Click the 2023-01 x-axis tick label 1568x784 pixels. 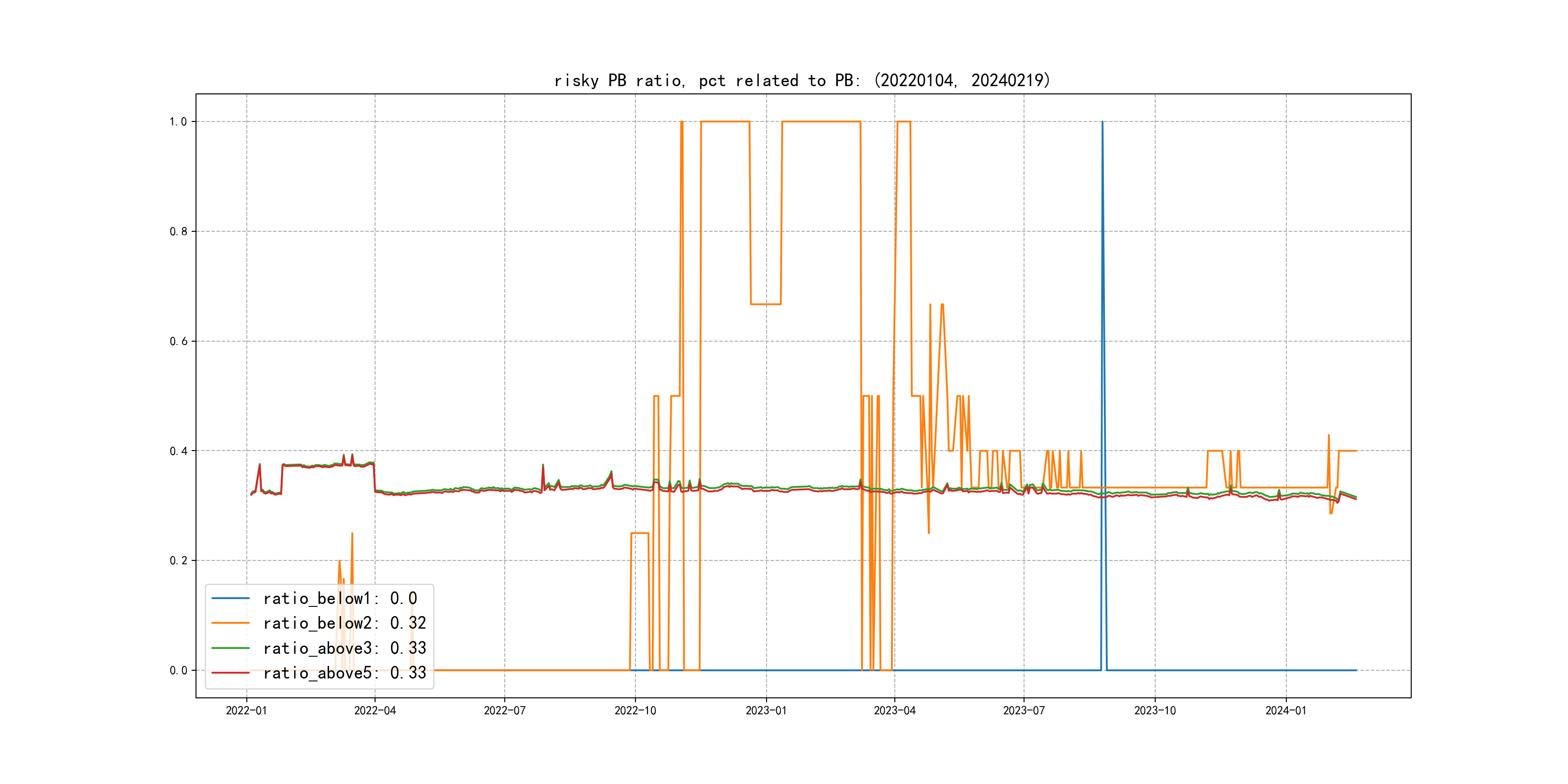point(767,710)
